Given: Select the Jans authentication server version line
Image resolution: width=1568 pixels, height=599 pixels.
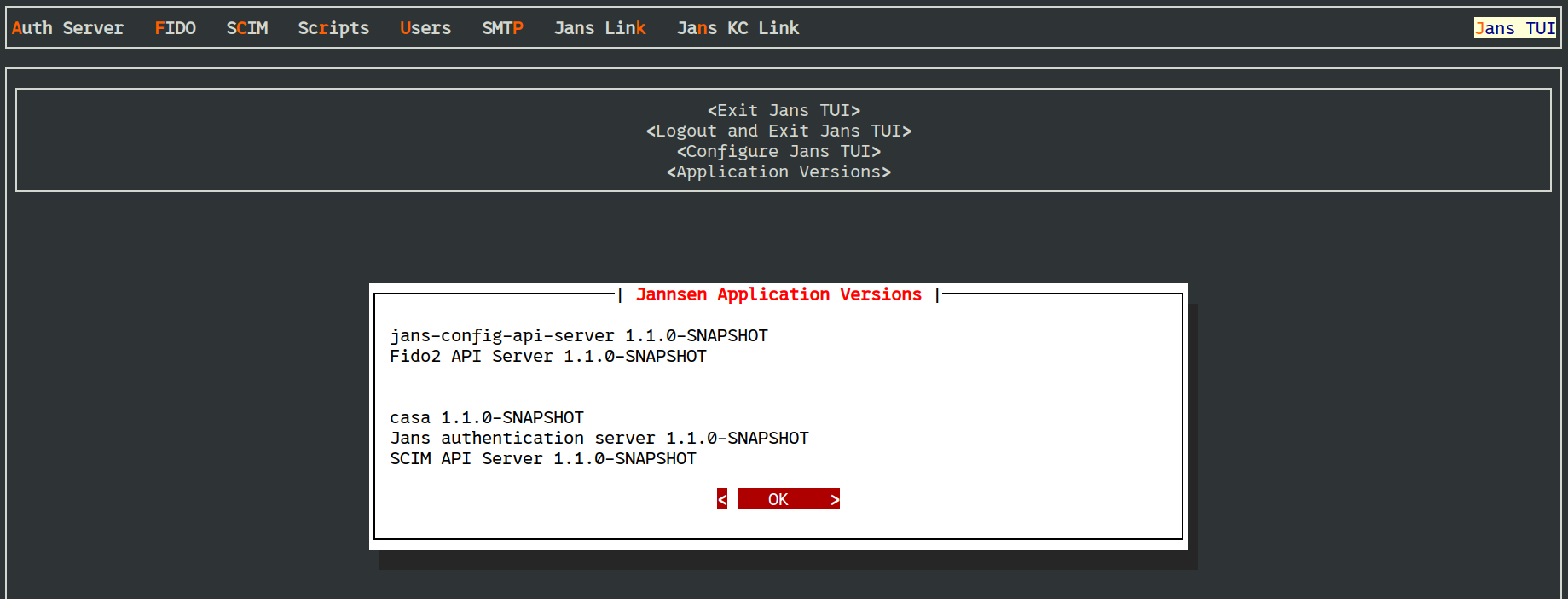Looking at the screenshot, I should tap(599, 438).
